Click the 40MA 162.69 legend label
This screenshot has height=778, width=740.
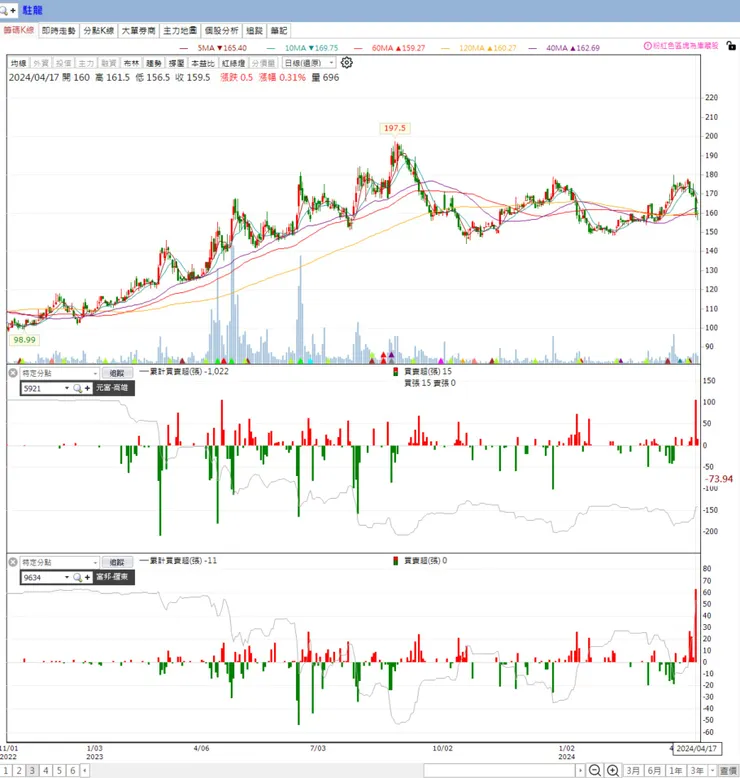pos(573,48)
